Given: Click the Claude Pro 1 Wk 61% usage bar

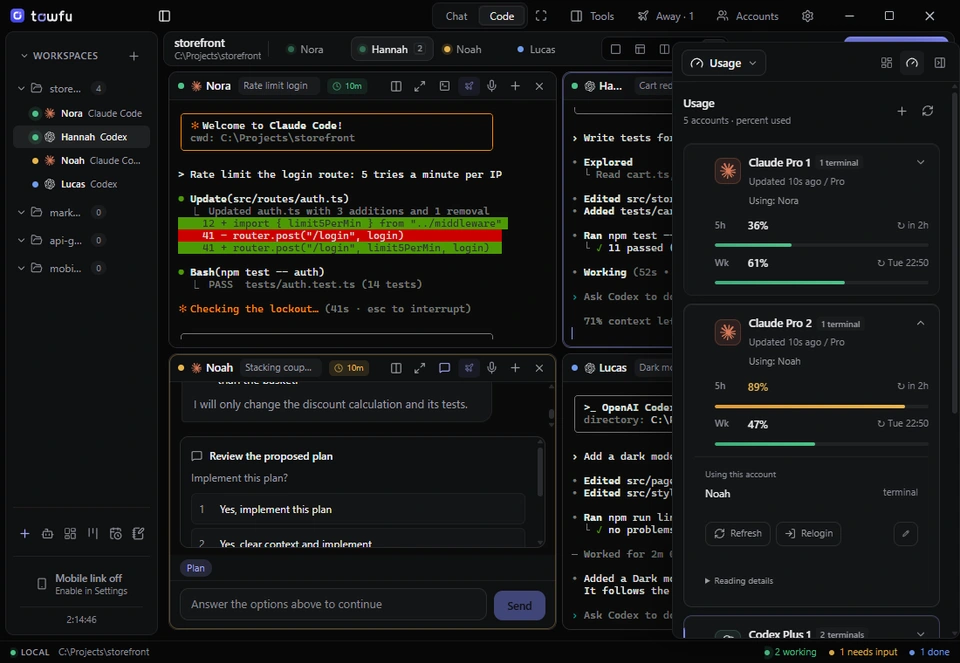Looking at the screenshot, I should 821,282.
